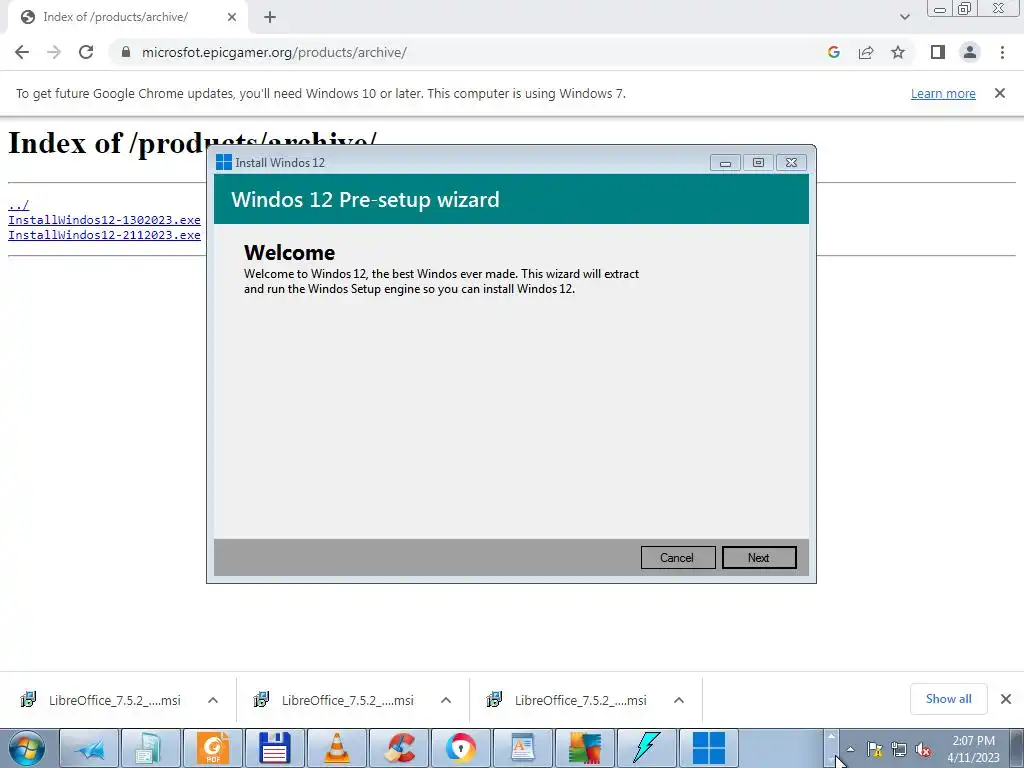Screen dimensions: 1024x768
Task: Select Install Windos 12 taskbar icon
Action: [x=709, y=748]
